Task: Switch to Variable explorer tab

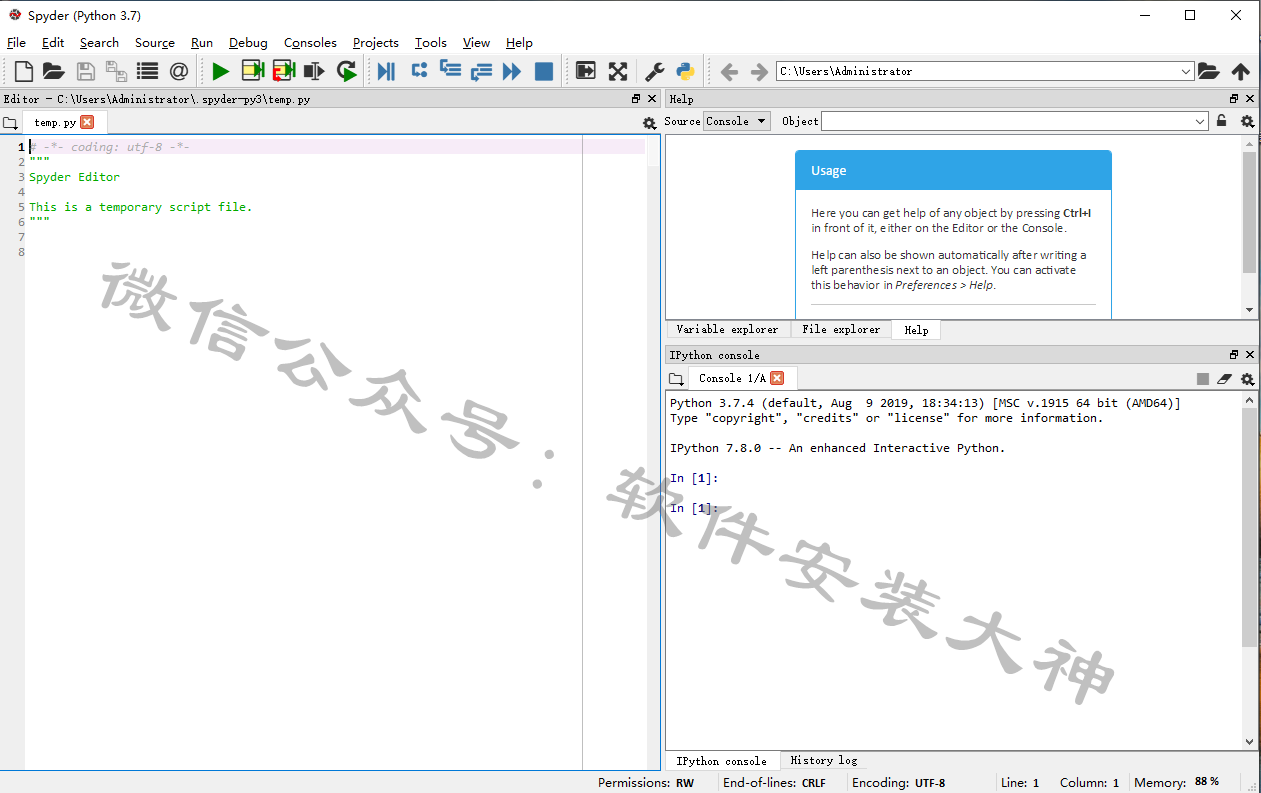Action: pyautogui.click(x=727, y=330)
